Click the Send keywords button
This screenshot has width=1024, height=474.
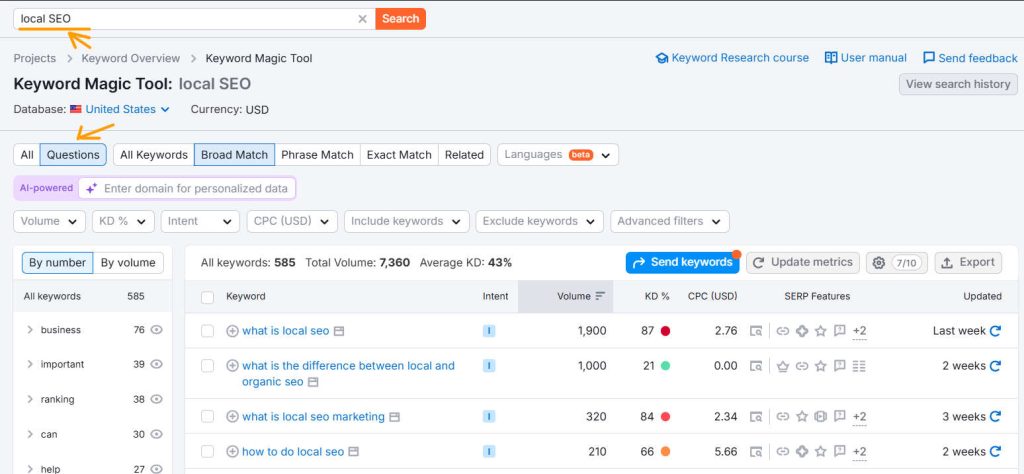point(682,262)
